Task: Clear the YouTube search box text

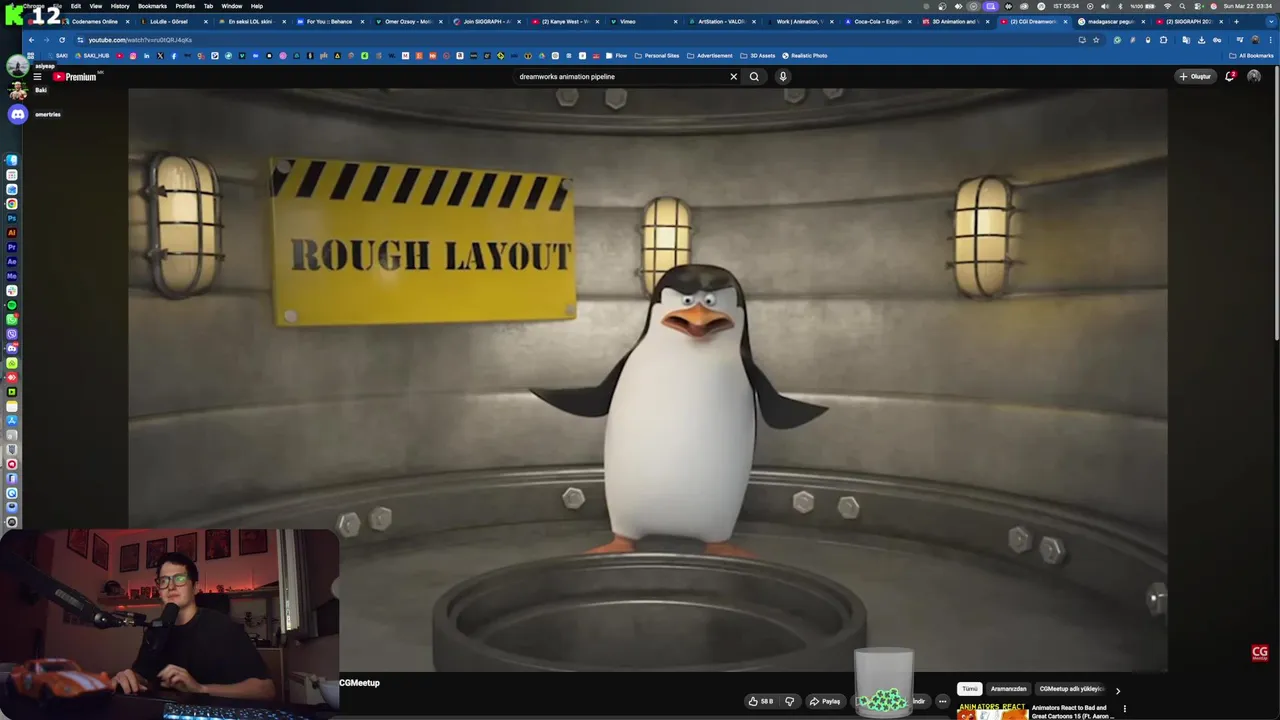Action: (733, 76)
